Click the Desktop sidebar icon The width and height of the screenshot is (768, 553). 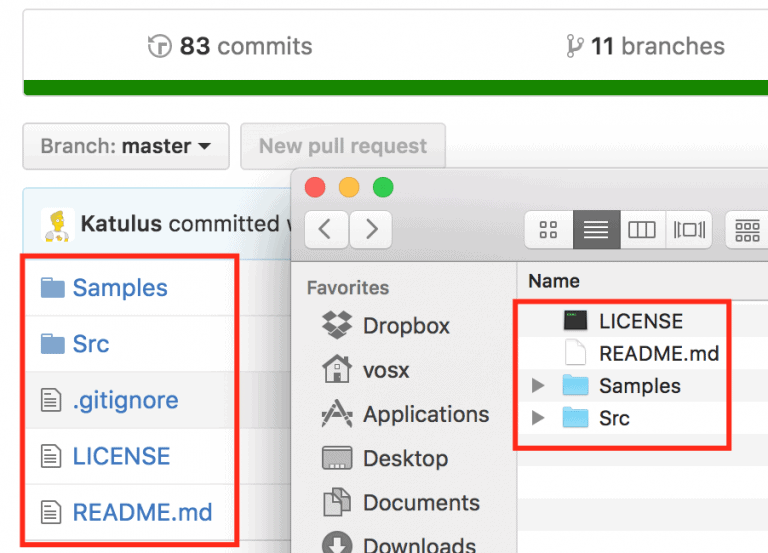tap(337, 458)
